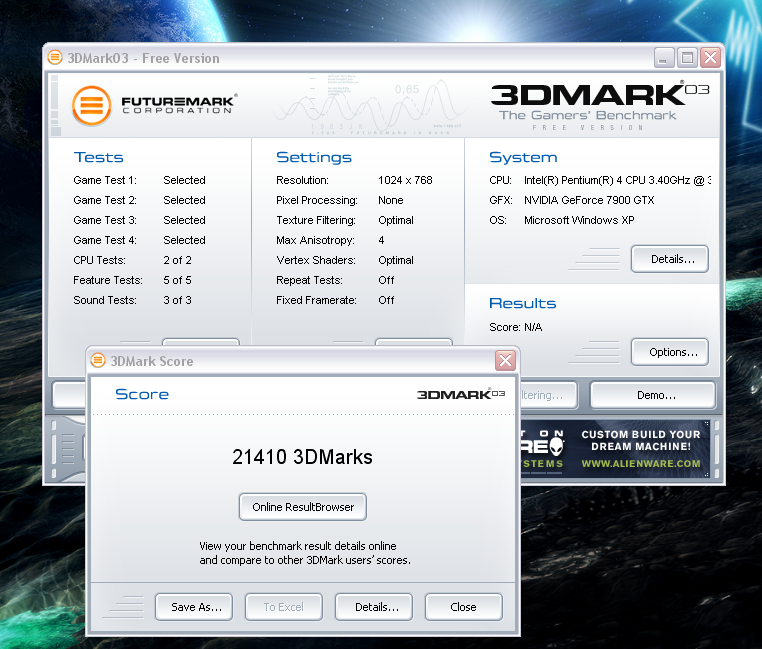Click the 'View your benchmark result details online' text
The width and height of the screenshot is (762, 649).
tap(298, 546)
